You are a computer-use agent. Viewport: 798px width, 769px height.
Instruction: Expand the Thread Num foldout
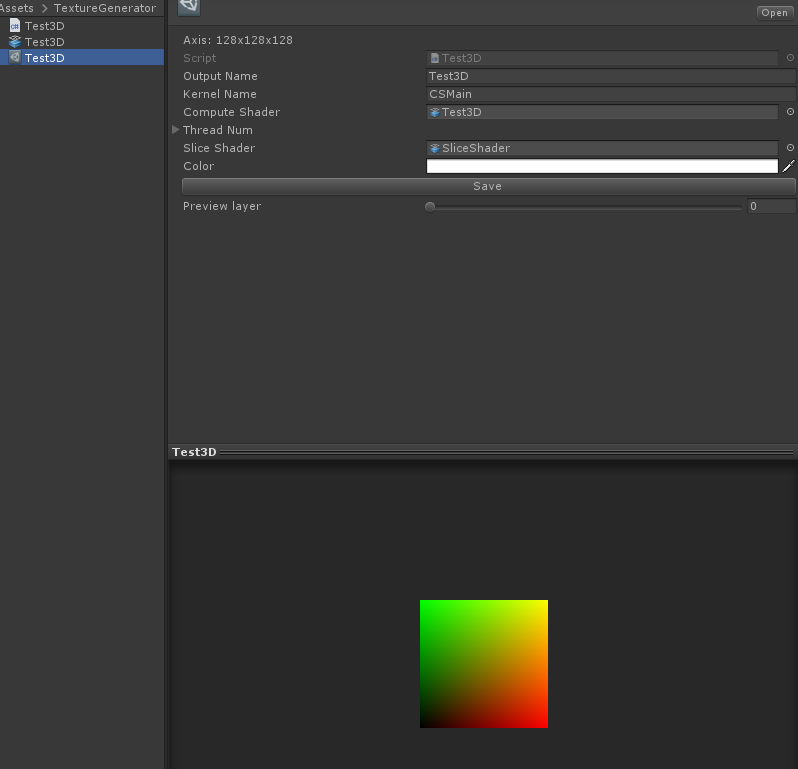[x=176, y=130]
